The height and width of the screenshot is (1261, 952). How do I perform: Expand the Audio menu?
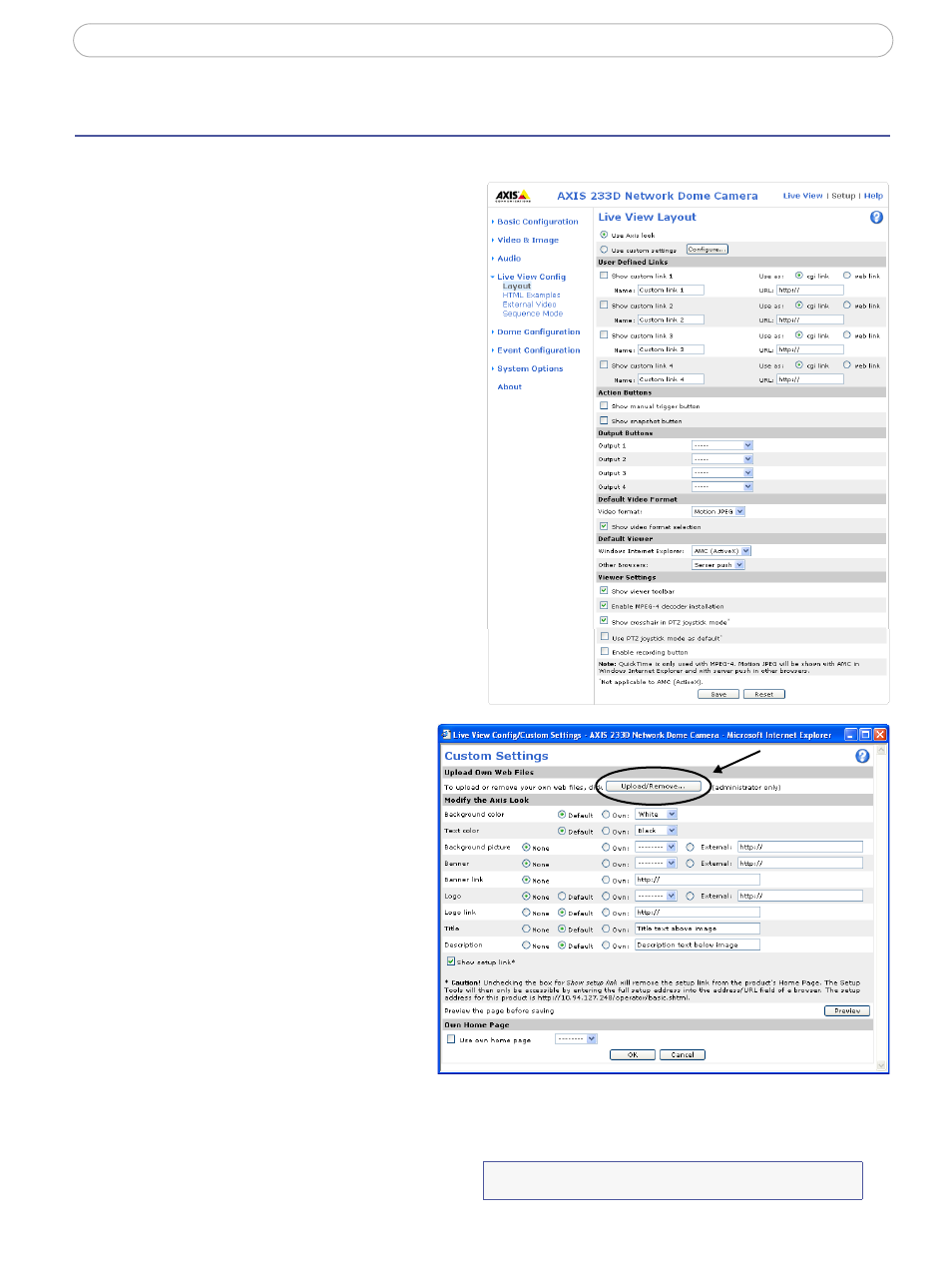point(509,259)
